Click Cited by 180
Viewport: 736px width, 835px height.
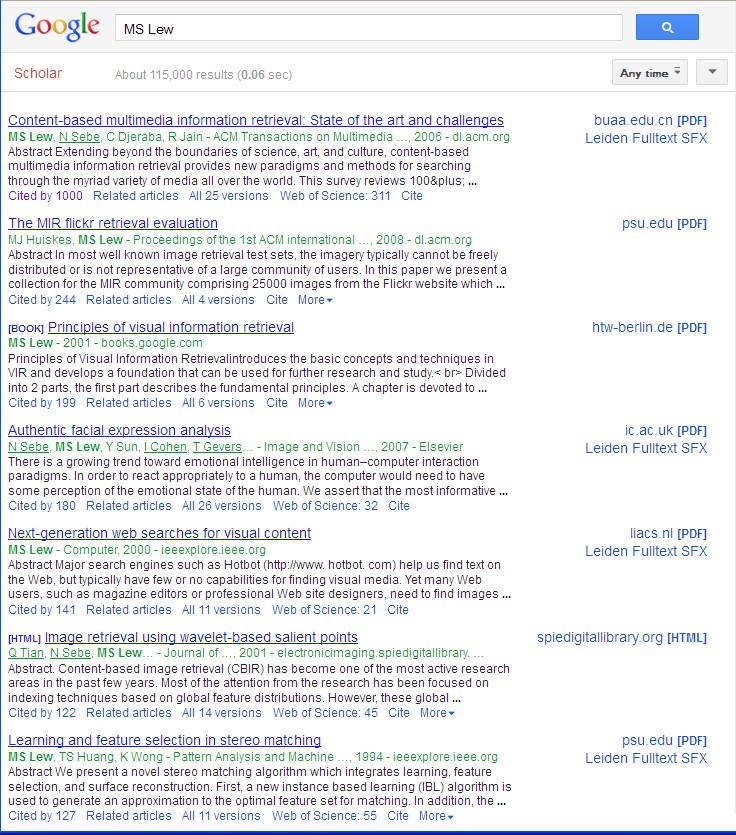(x=42, y=506)
